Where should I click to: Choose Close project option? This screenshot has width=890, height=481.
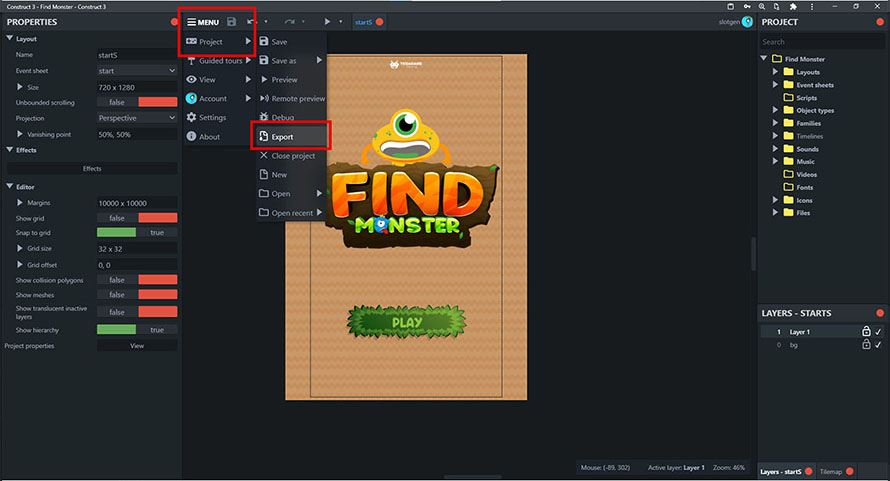tap(291, 156)
